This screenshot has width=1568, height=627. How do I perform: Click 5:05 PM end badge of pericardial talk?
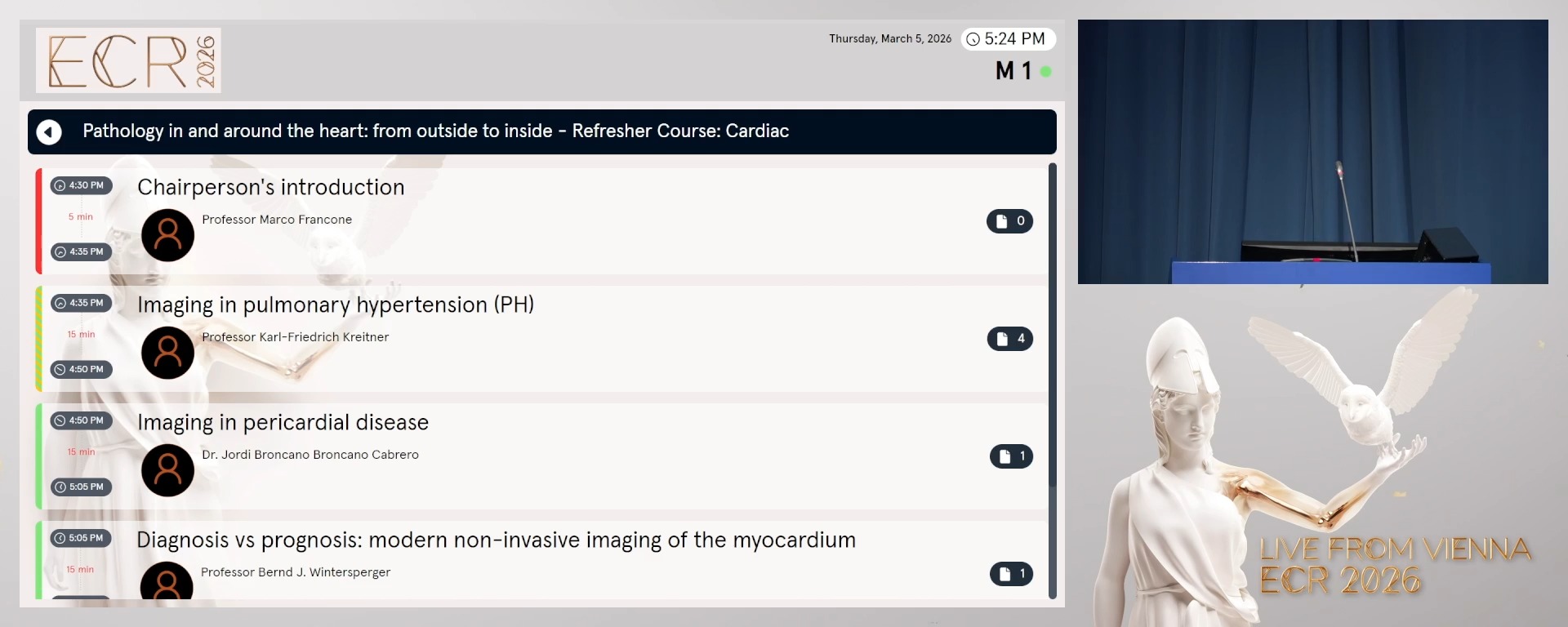81,487
